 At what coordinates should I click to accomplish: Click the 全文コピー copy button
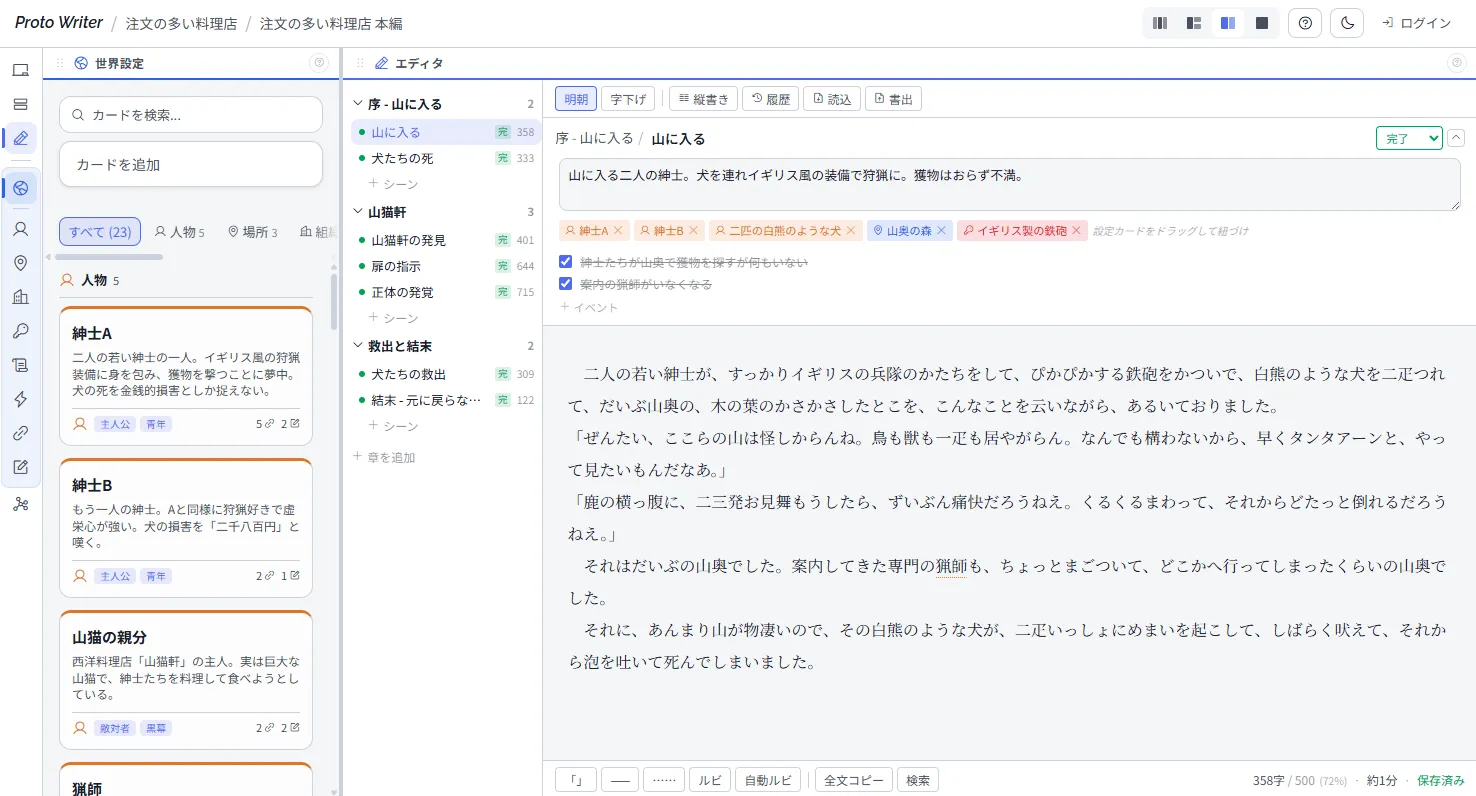(x=853, y=779)
